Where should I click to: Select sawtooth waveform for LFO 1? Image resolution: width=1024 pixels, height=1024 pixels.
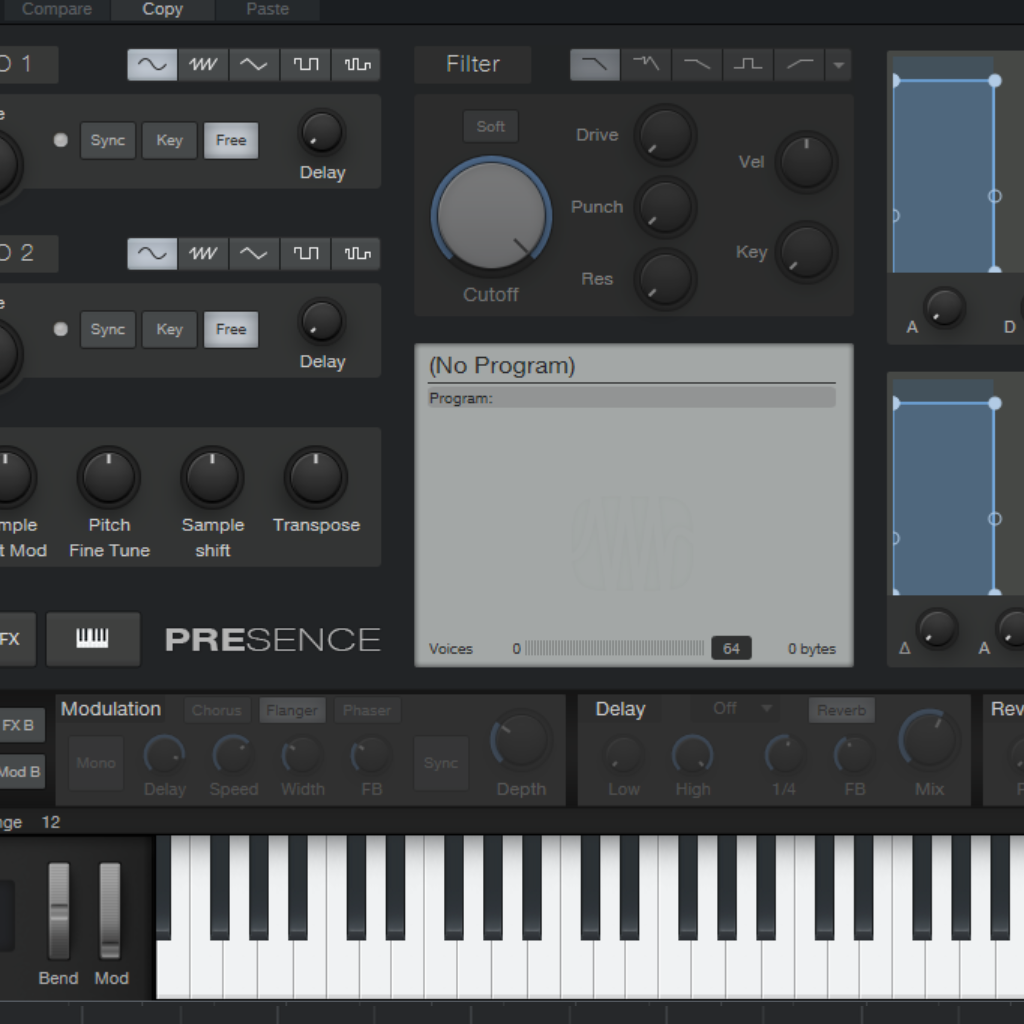pos(203,65)
